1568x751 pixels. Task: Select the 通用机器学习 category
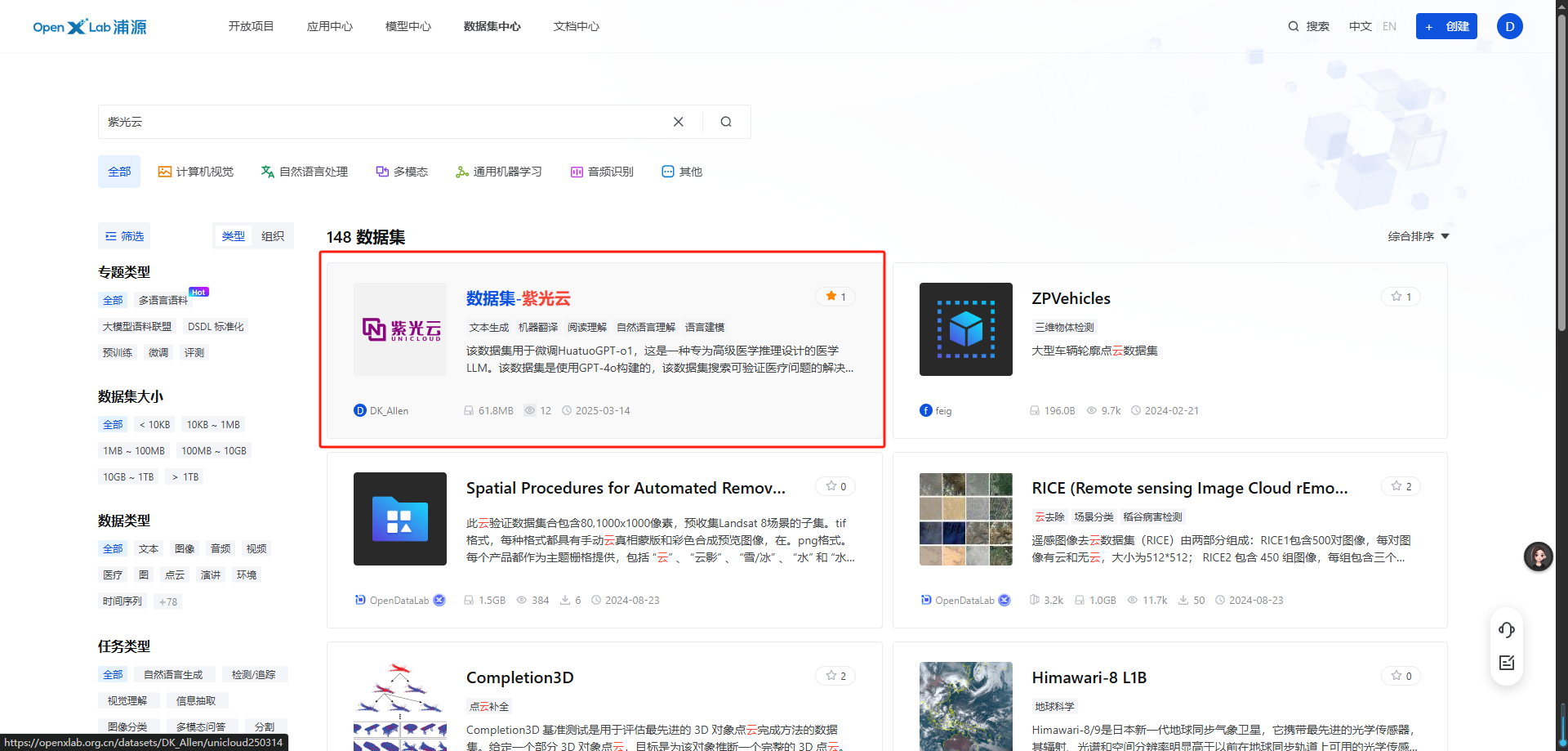click(499, 172)
